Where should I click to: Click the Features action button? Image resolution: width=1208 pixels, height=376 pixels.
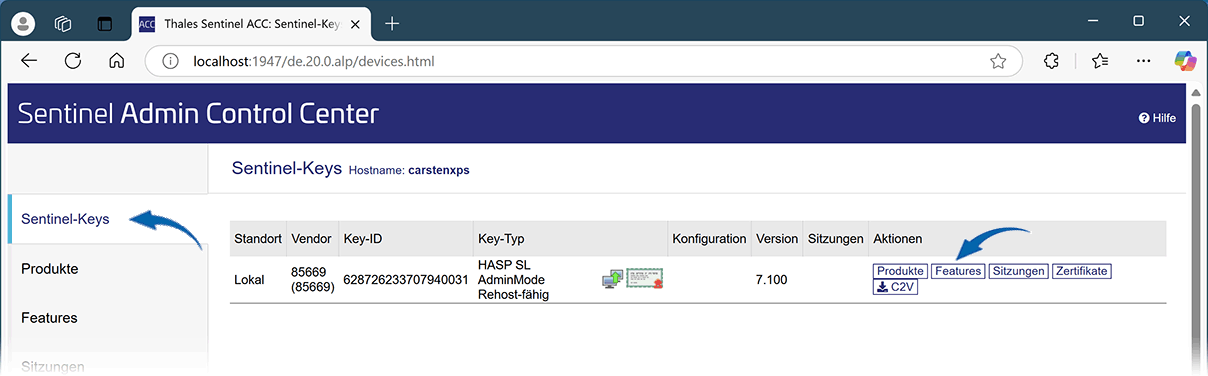(x=958, y=271)
